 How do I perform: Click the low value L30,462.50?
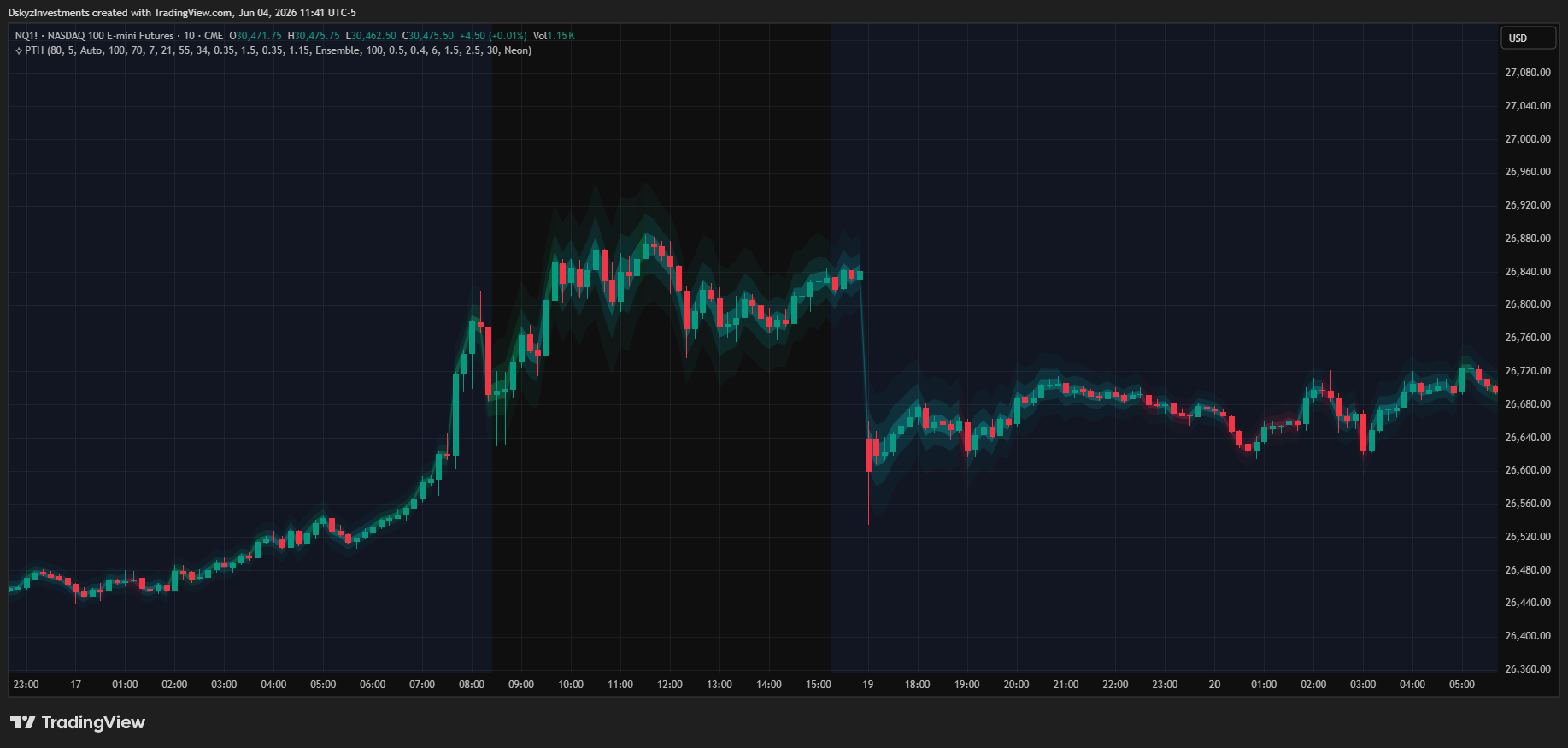(371, 36)
